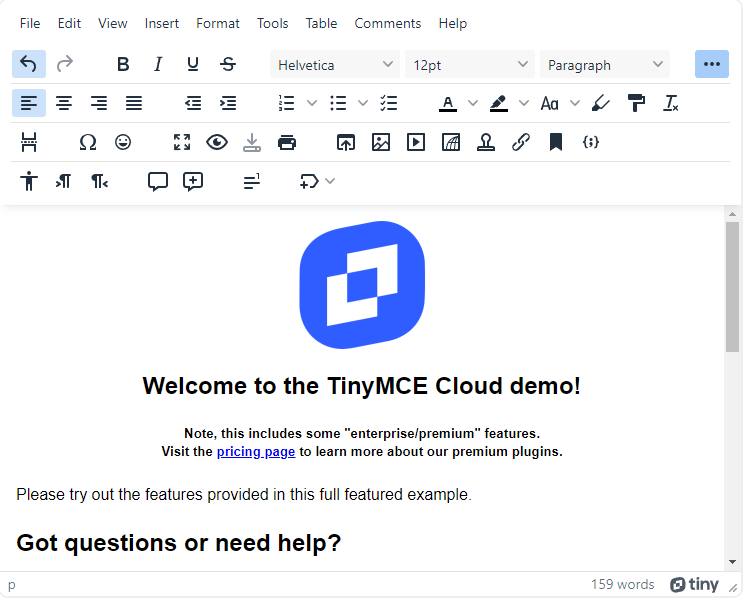This screenshot has width=747, height=601.
Task: Click the Undo arrow icon
Action: click(29, 64)
